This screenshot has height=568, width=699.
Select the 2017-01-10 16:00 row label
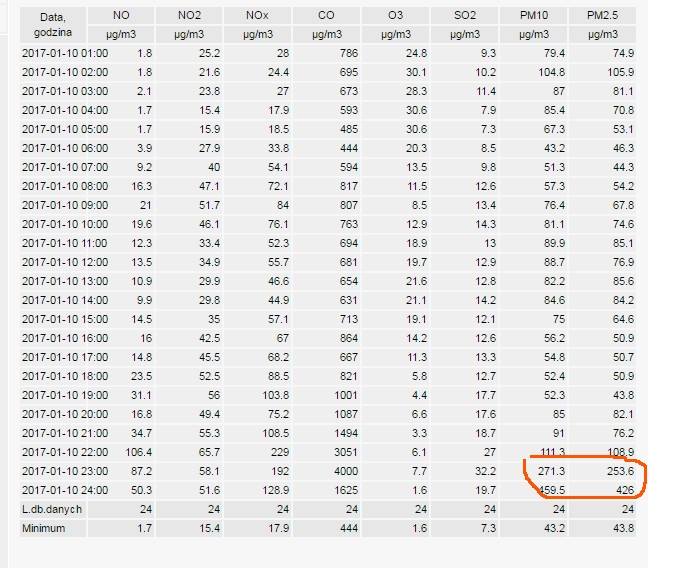(65, 338)
